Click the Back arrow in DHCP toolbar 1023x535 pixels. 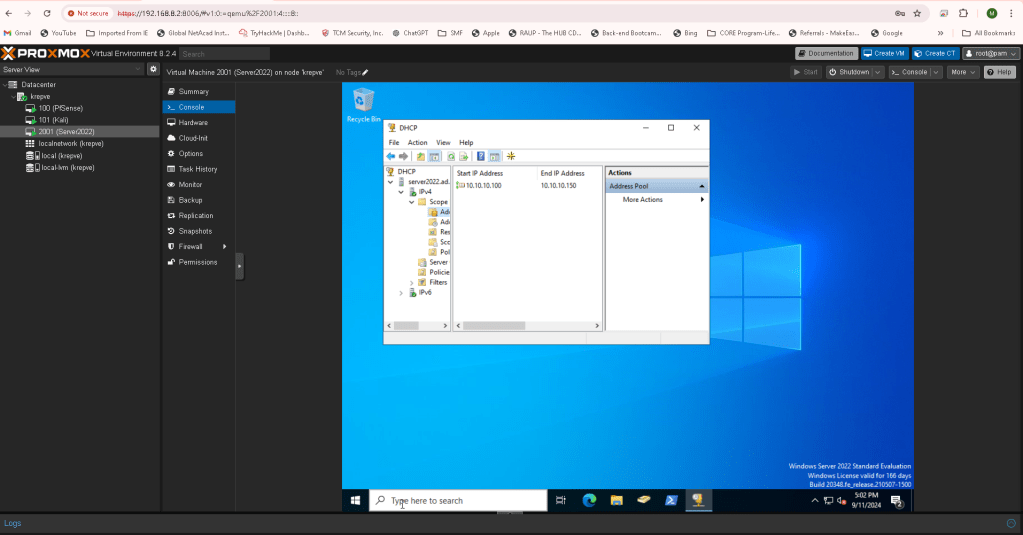click(x=391, y=156)
